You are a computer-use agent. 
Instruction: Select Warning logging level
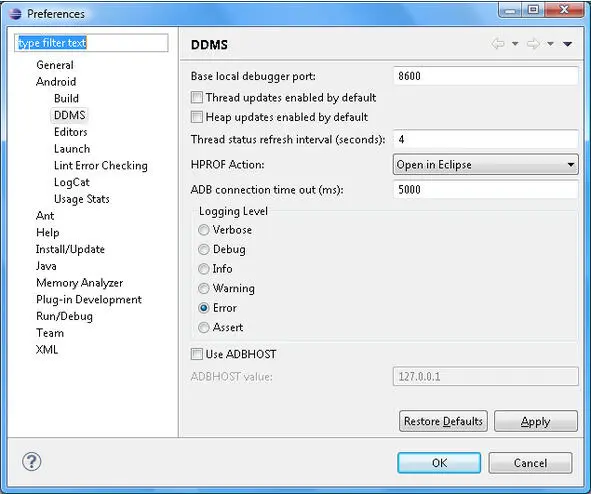[x=204, y=288]
